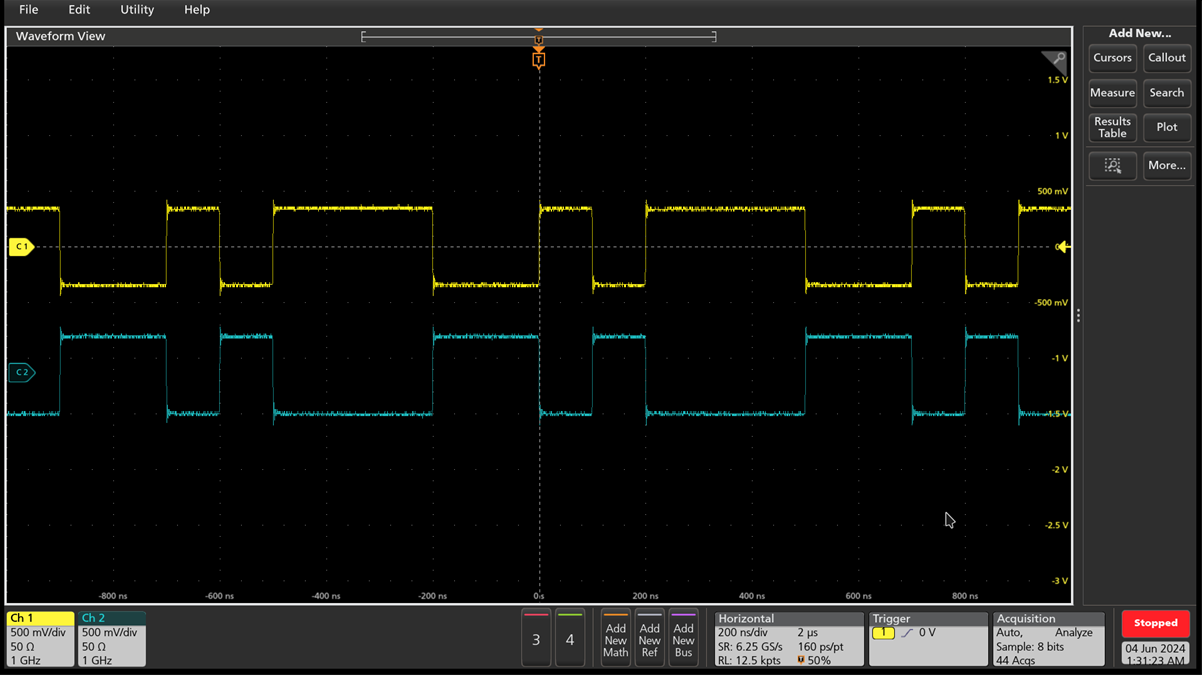This screenshot has height=676, width=1202.
Task: Open the File menu
Action: click(x=29, y=10)
